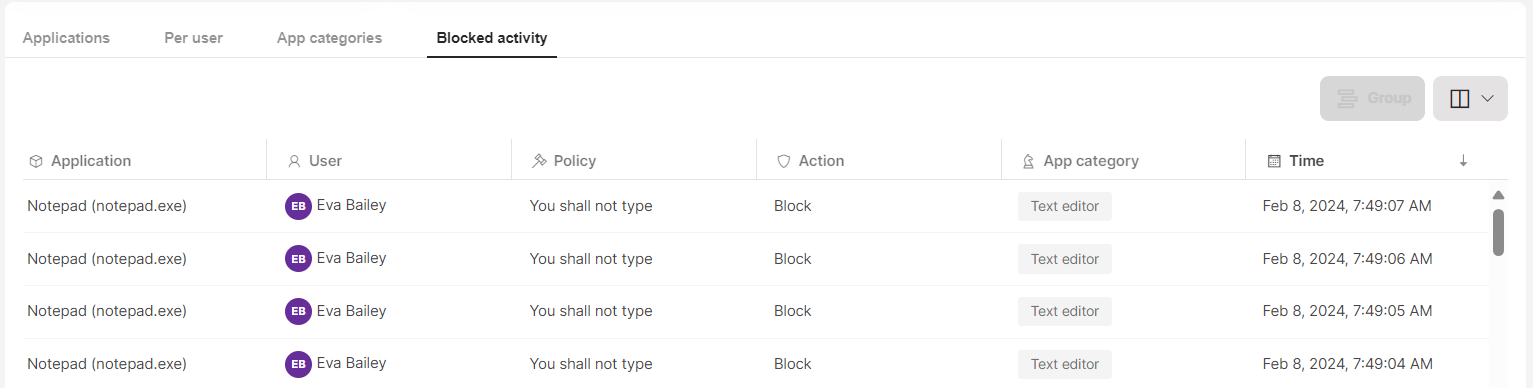Click the cube icon beside Application header

[36, 161]
